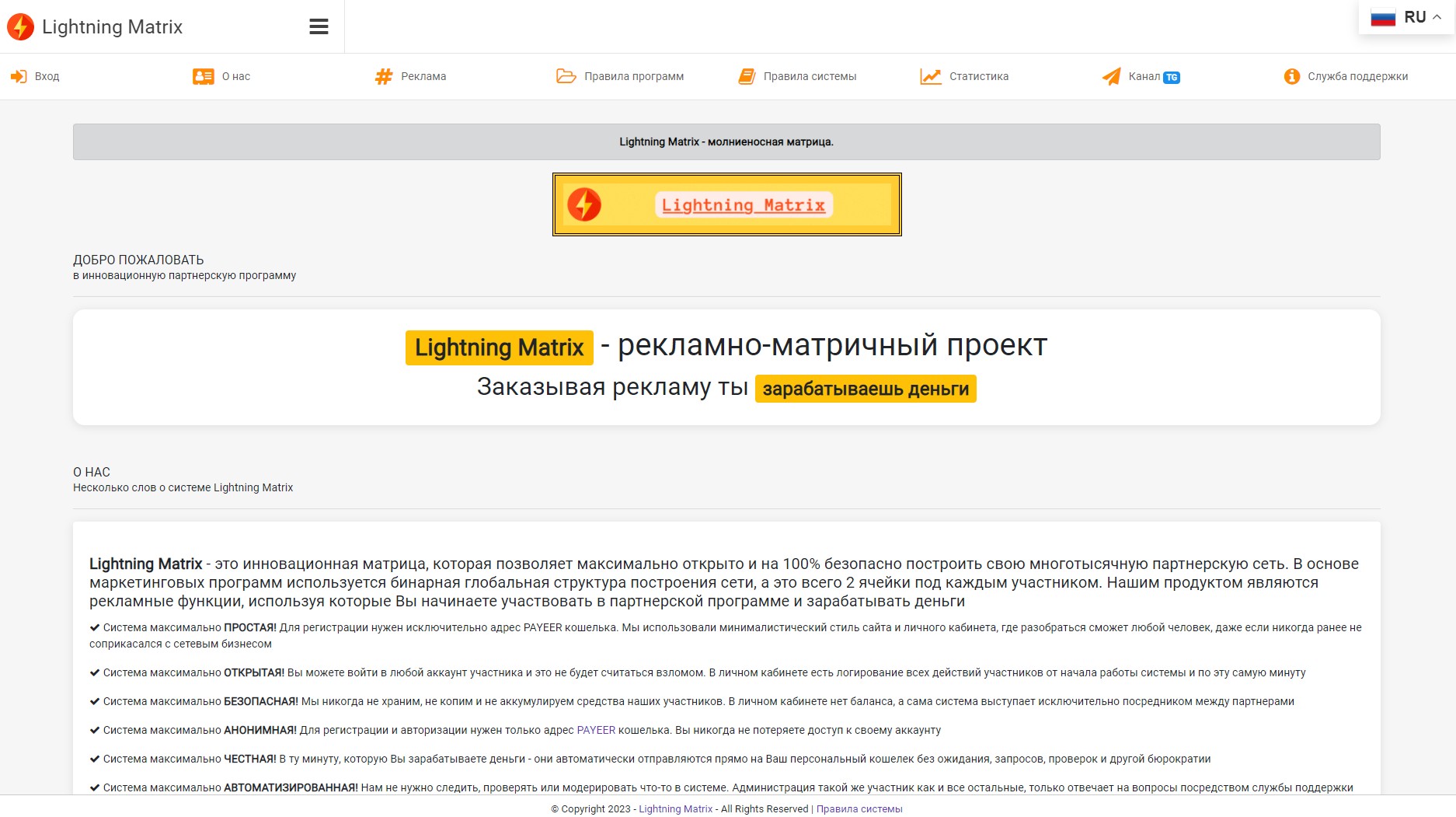Click the chart icon for Статистика

[x=931, y=76]
